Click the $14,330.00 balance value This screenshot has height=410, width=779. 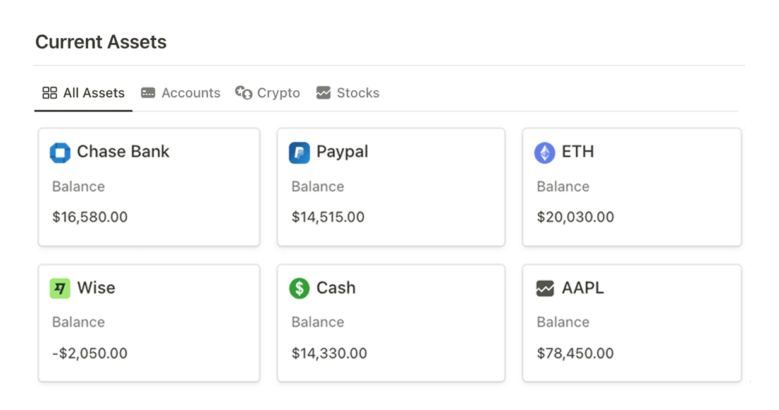(329, 353)
